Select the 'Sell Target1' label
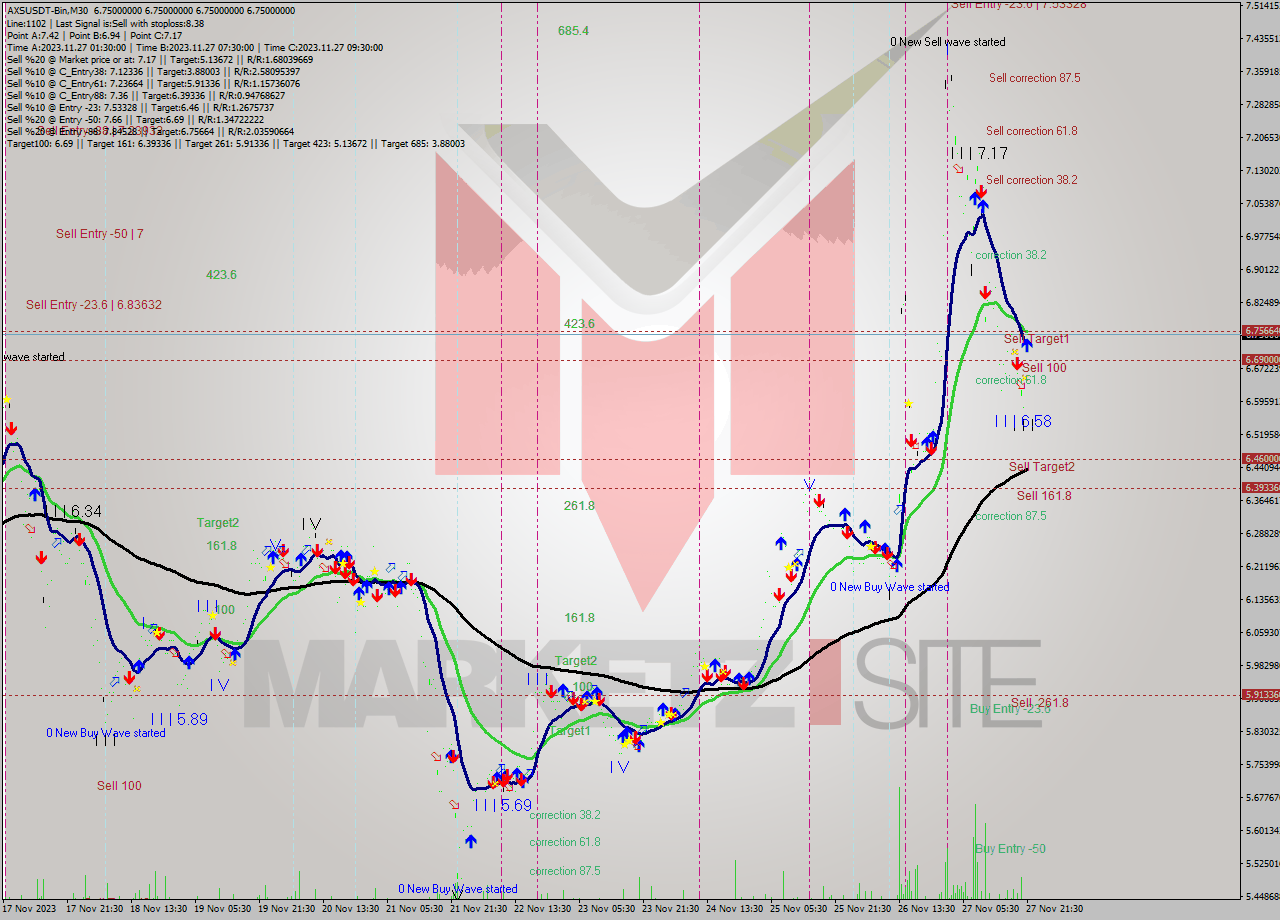 click(x=1036, y=340)
